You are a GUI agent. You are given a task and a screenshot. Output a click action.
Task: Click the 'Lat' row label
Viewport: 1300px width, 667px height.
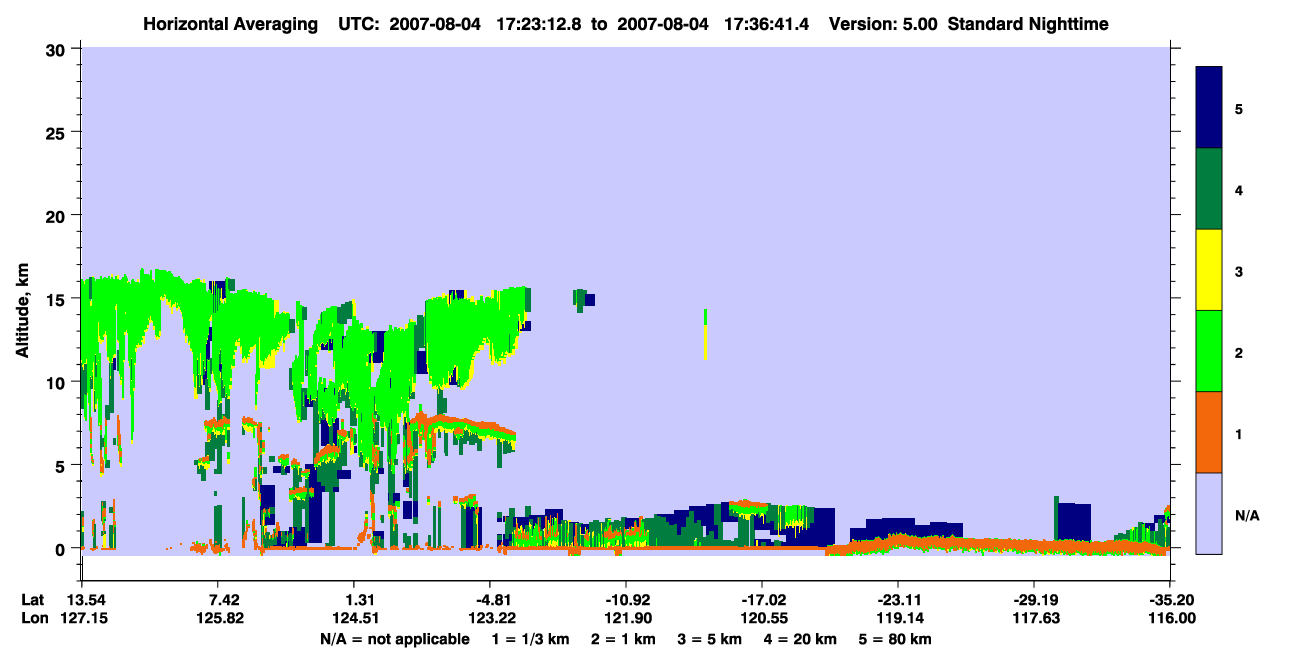(32, 600)
